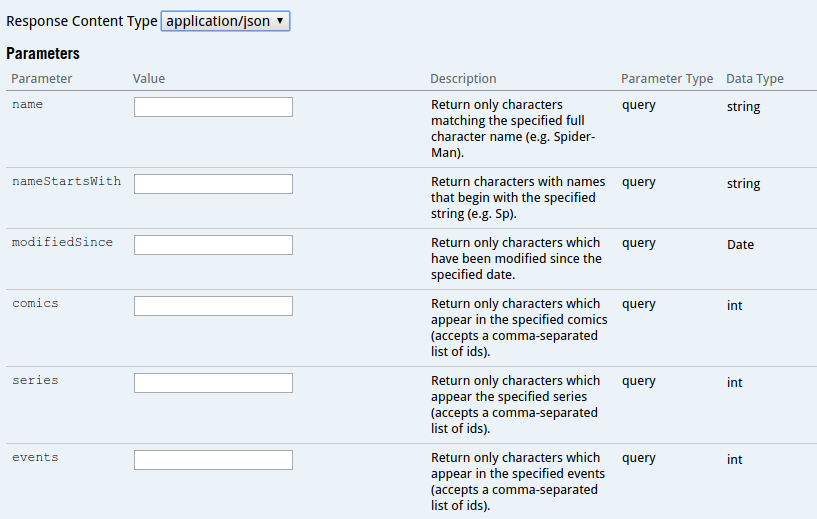Click the name parameter value field
Image resolution: width=817 pixels, height=519 pixels.
point(213,107)
